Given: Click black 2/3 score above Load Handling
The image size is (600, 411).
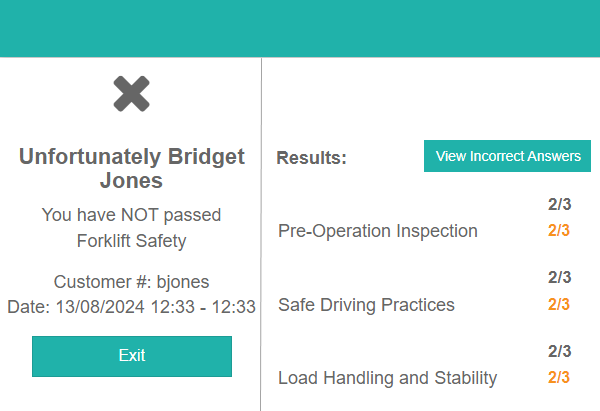Looking at the screenshot, I should pyautogui.click(x=559, y=351).
